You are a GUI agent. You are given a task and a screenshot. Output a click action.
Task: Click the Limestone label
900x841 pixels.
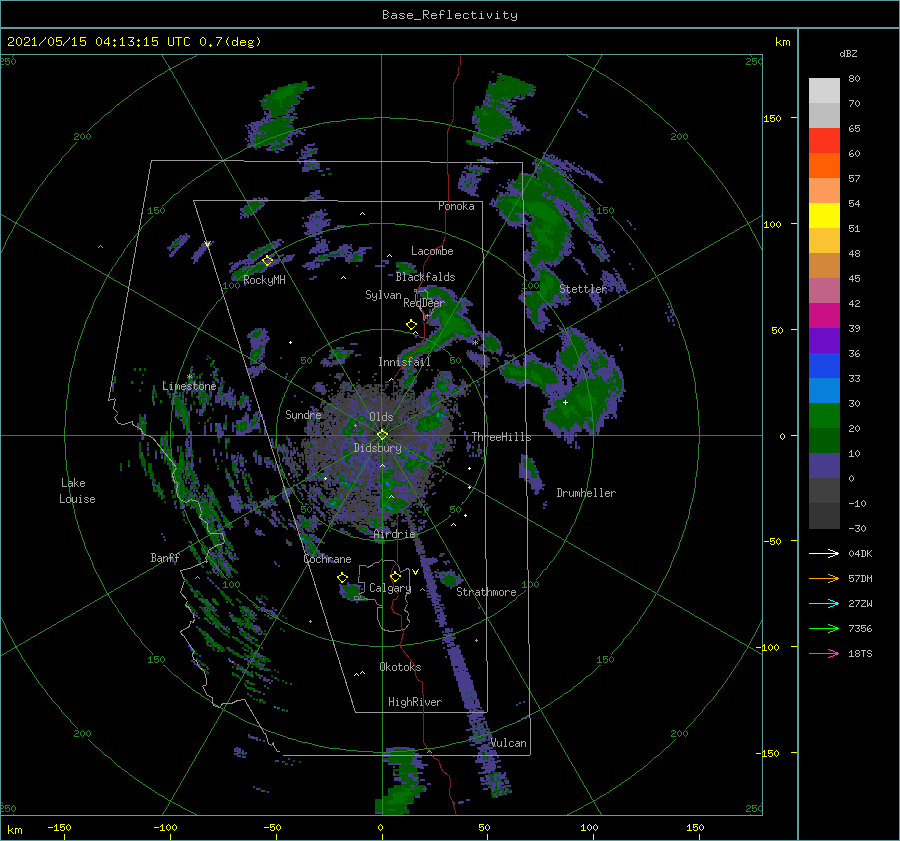tap(189, 386)
